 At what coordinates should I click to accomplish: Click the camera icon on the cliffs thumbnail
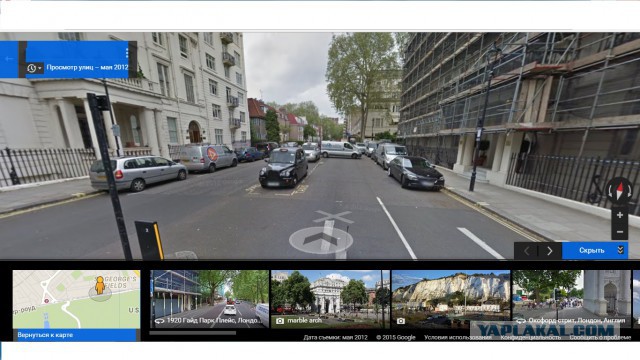pos(401,321)
